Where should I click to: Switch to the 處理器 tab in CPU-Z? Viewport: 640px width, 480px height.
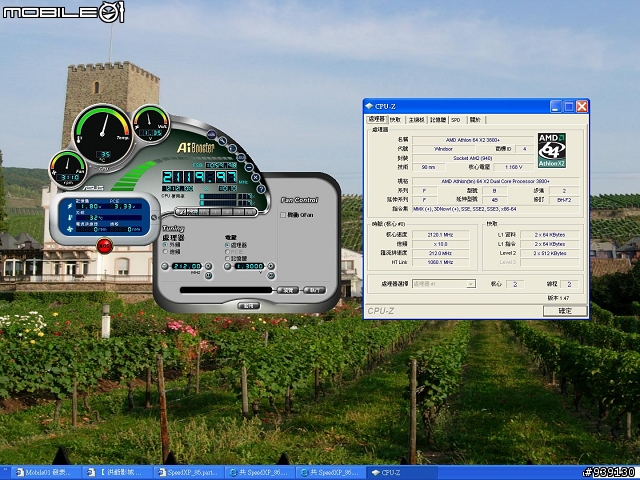click(376, 119)
